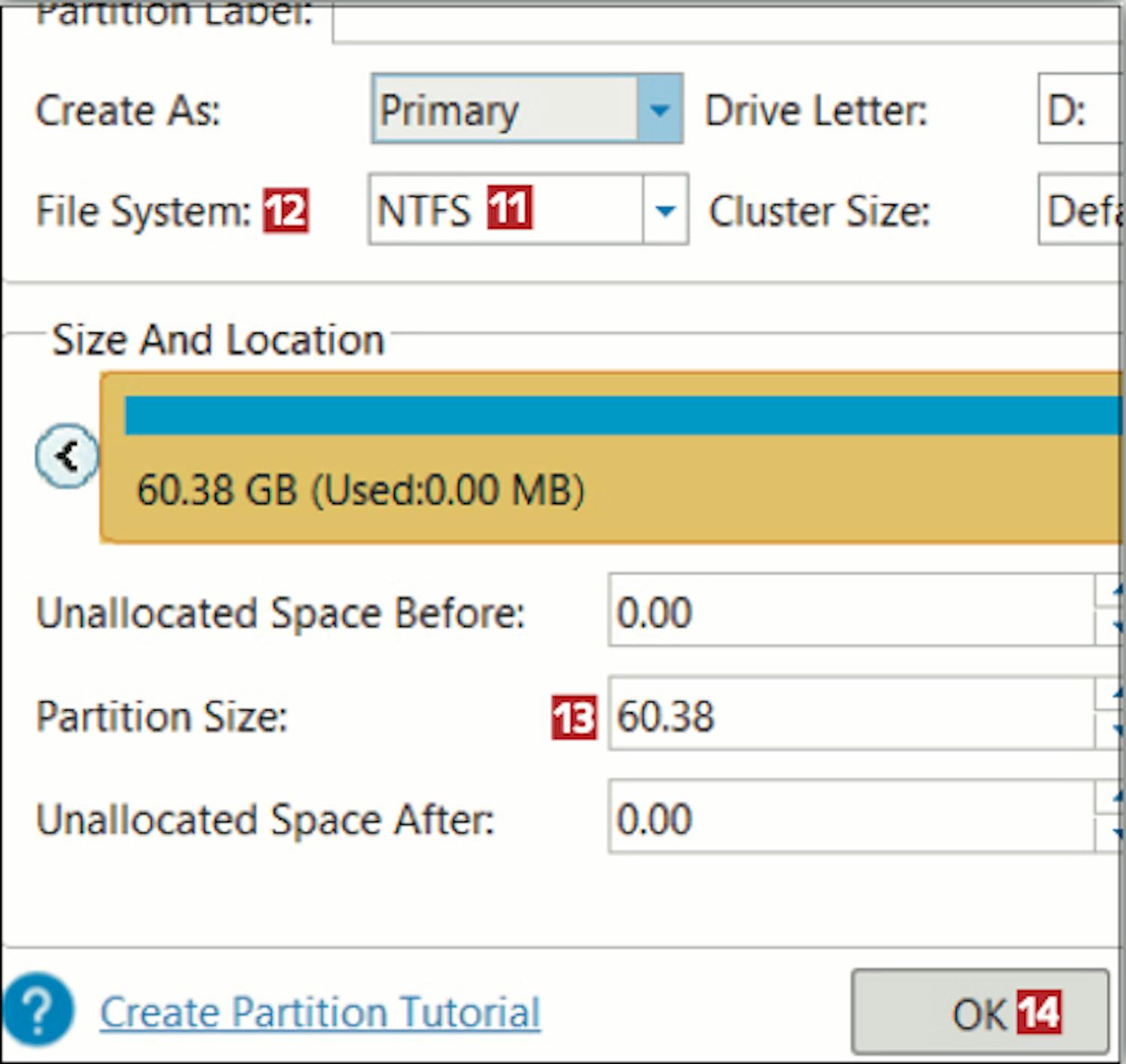Click the left arrow handle beside partition bar
The image size is (1126, 1064).
pyautogui.click(x=67, y=455)
